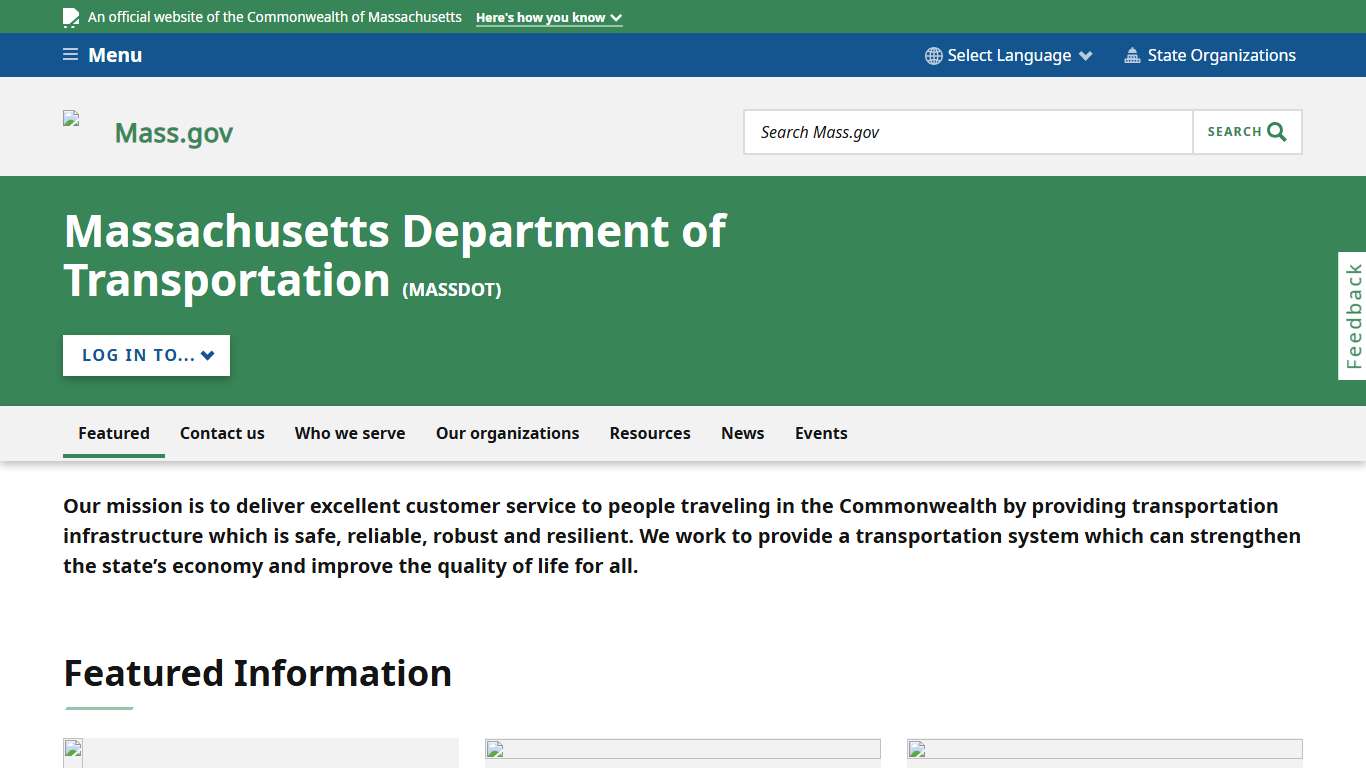Expand the "LOG IN TO..." dropdown

click(145, 355)
